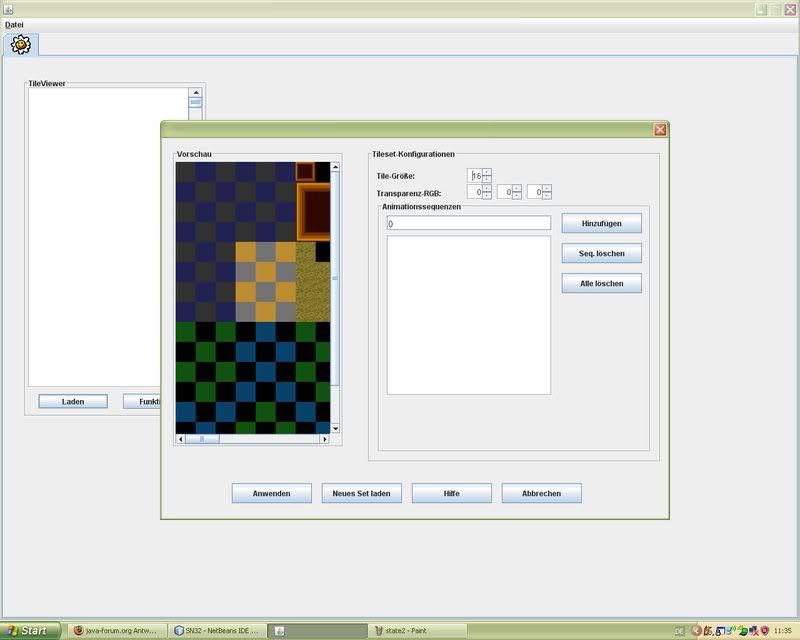Screen dimensions: 800x640
Task: Click the Vorschau horizontal scrollbar thumb
Action: coord(202,439)
